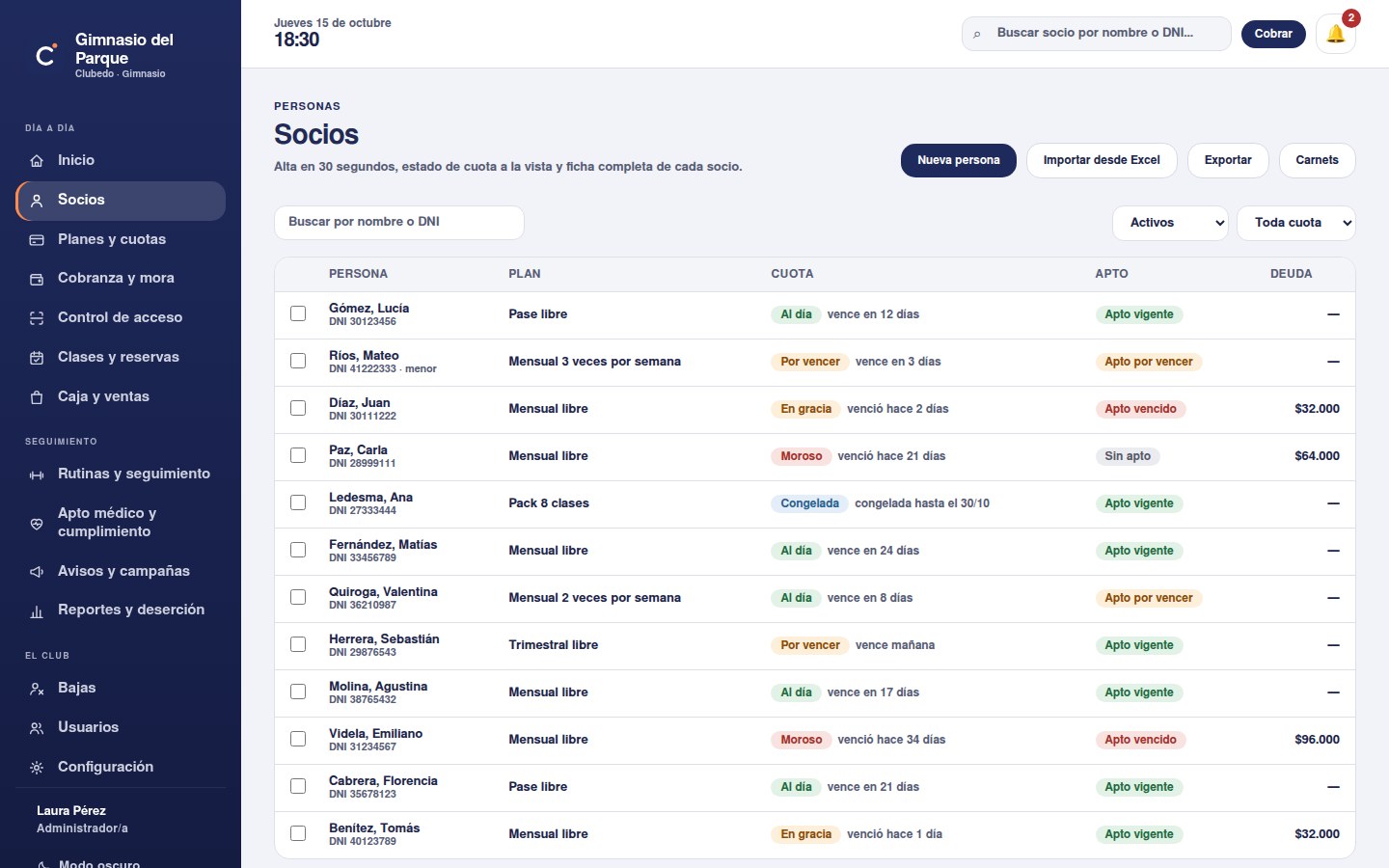This screenshot has height=868, width=1389.
Task: Click the scan icon beside Control de acceso
Action: (x=37, y=318)
